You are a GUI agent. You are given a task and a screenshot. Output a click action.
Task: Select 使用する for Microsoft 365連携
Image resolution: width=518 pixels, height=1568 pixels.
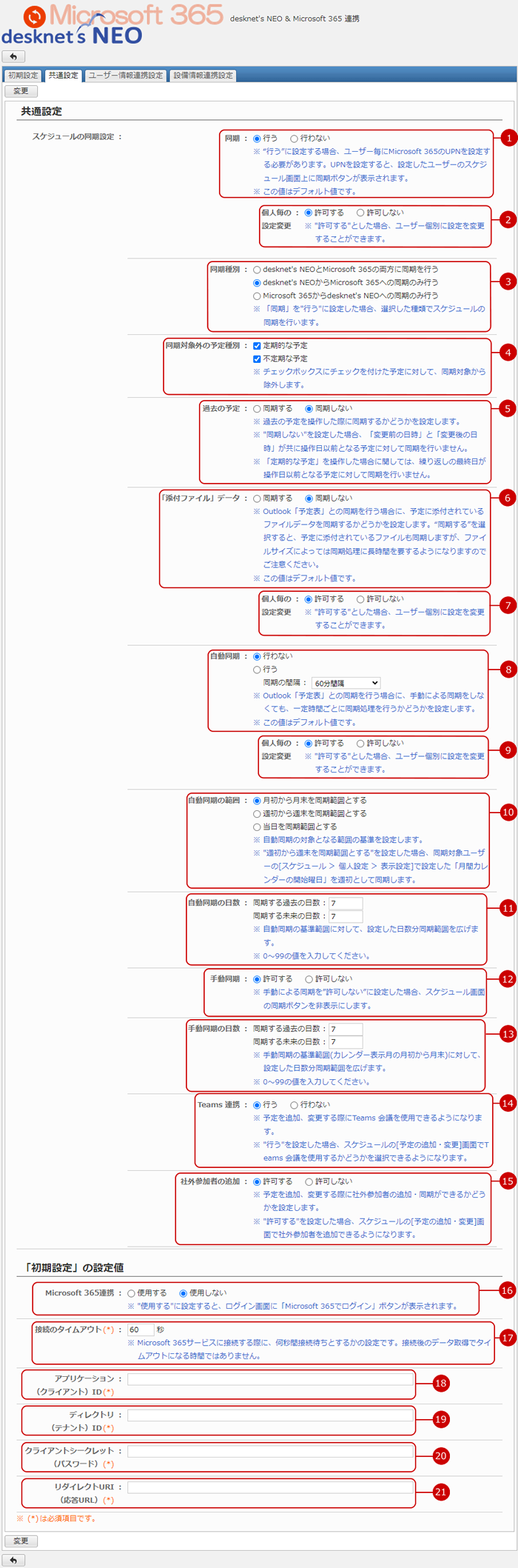pyautogui.click(x=132, y=1293)
